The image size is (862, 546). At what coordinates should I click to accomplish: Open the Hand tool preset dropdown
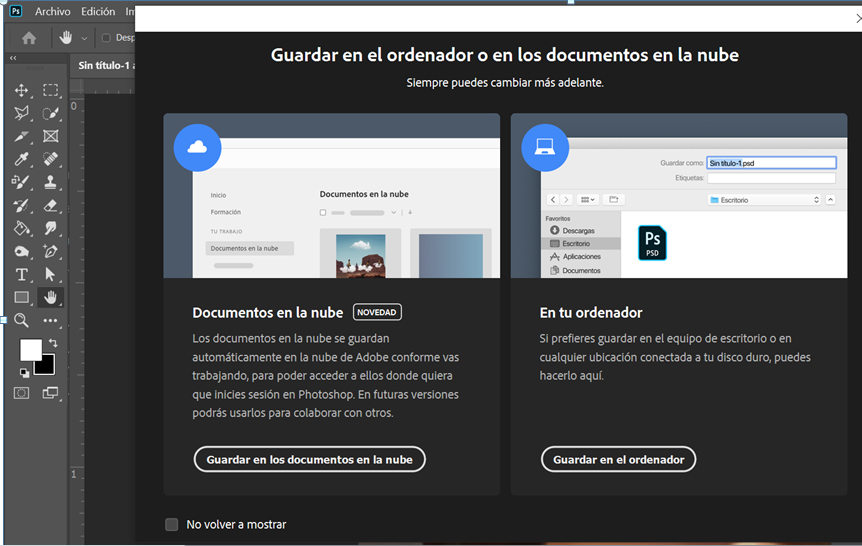pos(84,38)
